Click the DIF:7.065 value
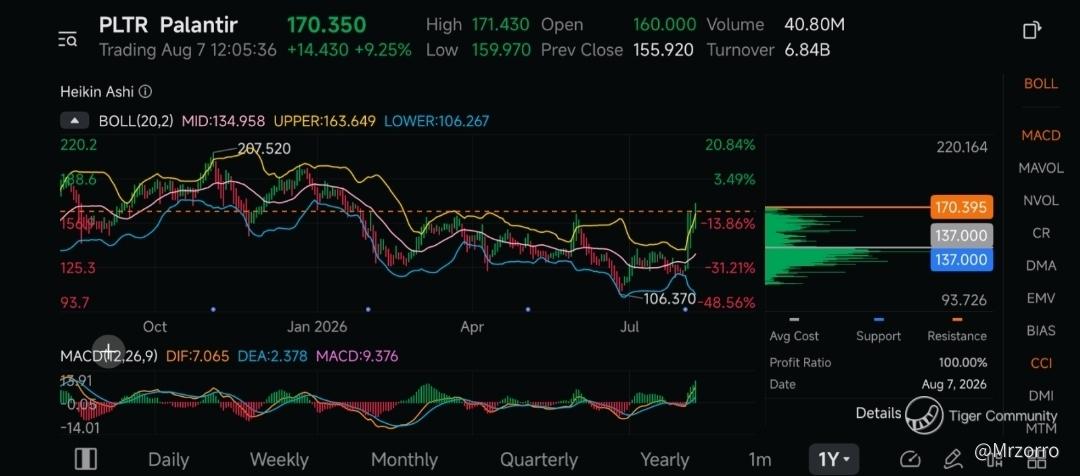 pyautogui.click(x=197, y=356)
